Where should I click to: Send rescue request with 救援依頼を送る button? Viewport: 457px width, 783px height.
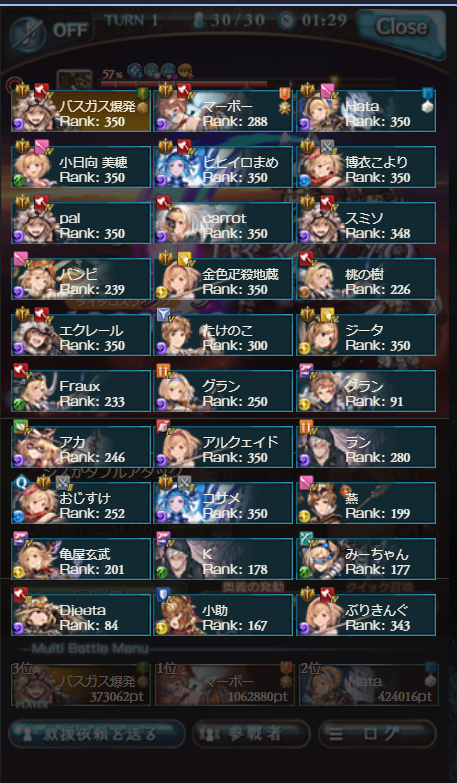coord(97,734)
